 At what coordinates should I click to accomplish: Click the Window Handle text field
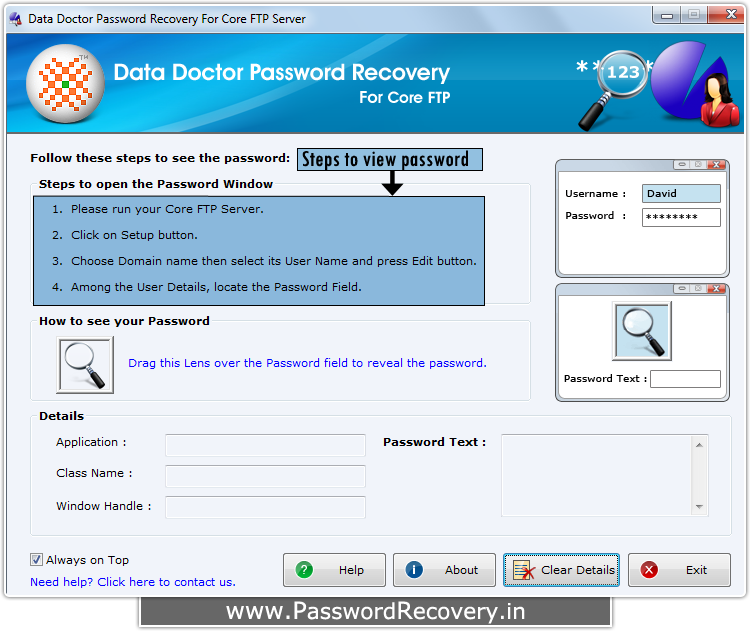[265, 507]
